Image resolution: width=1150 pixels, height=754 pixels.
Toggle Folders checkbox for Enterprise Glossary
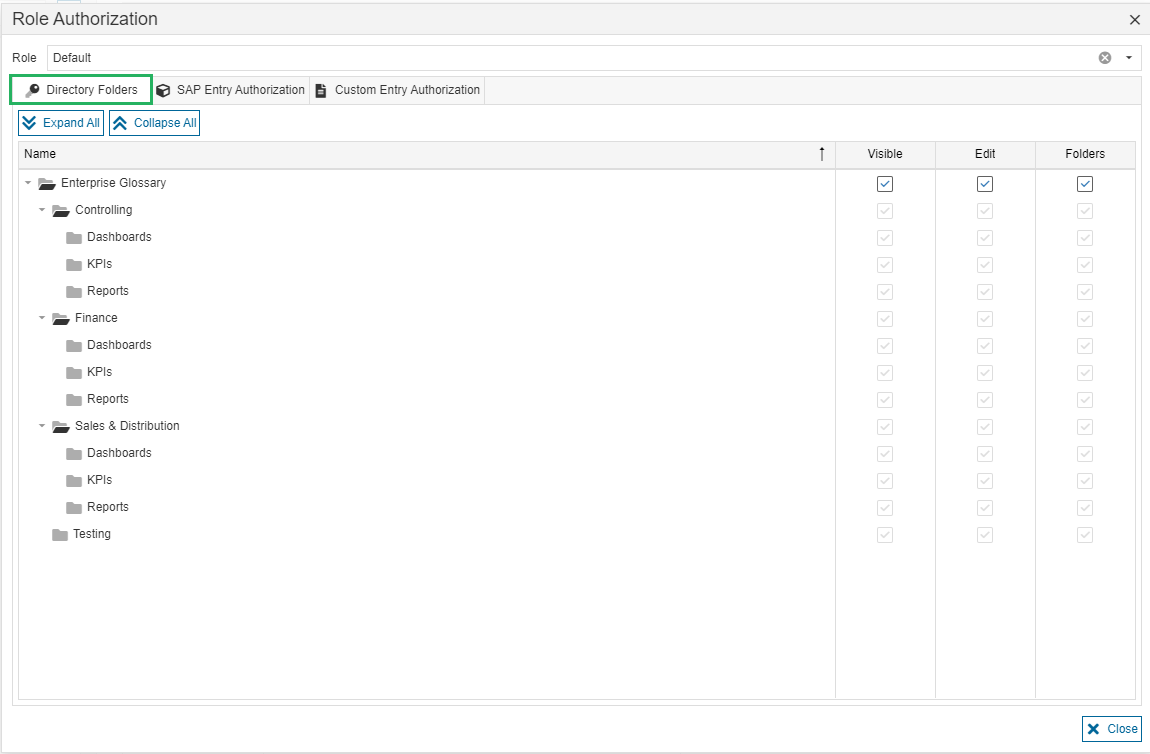point(1085,184)
